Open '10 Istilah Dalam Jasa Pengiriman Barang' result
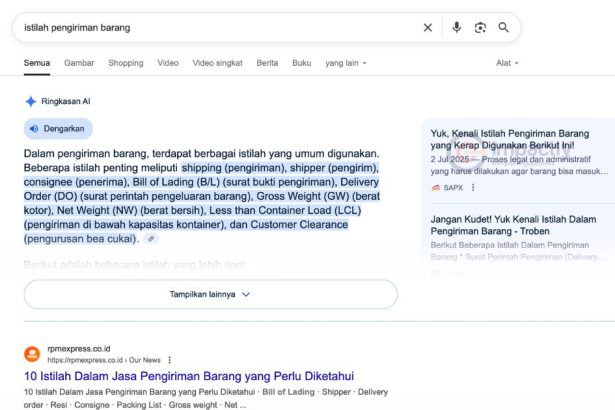The image size is (615, 410). click(x=189, y=376)
